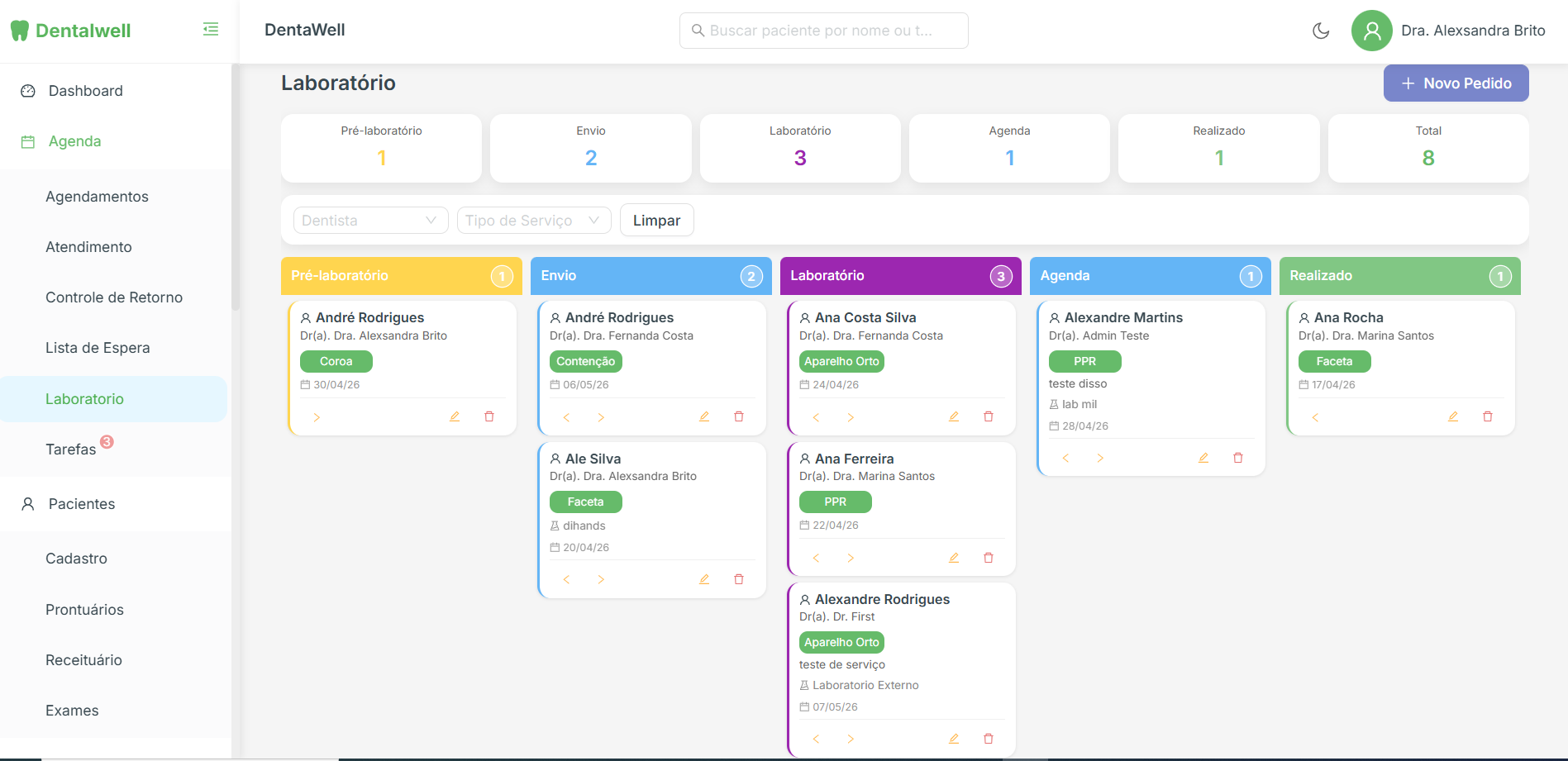
Task: Advance Ana Ferreira card forward
Action: tap(851, 558)
